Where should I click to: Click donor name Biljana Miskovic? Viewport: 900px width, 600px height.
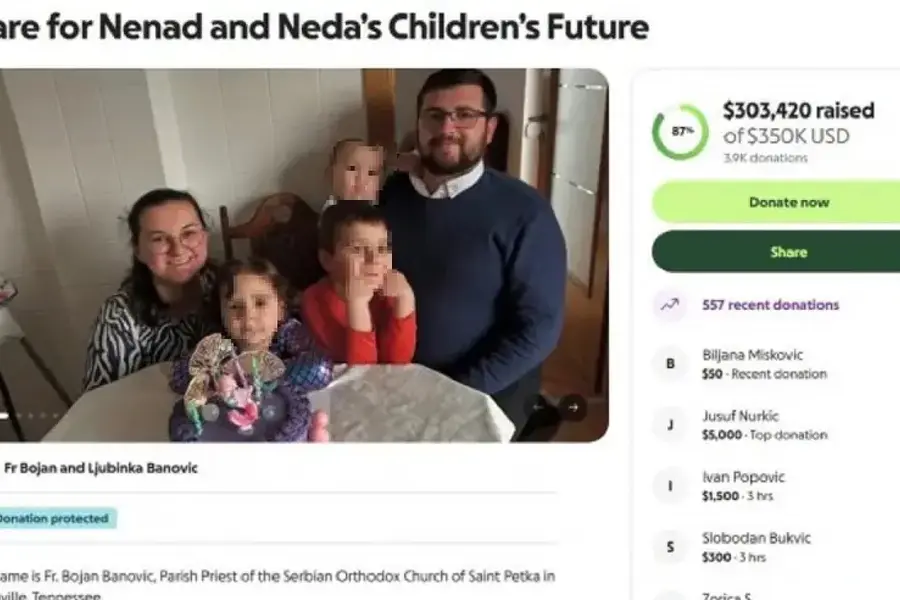pos(752,355)
